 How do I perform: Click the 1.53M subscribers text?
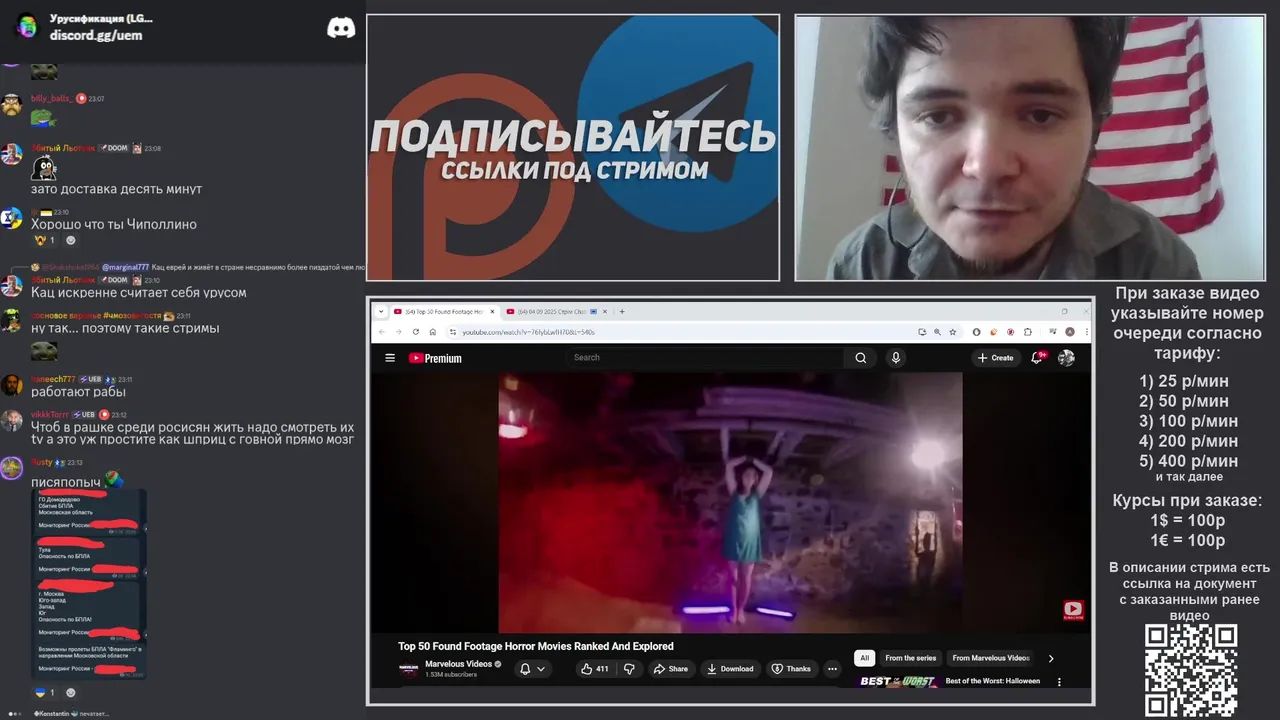[x=451, y=675]
